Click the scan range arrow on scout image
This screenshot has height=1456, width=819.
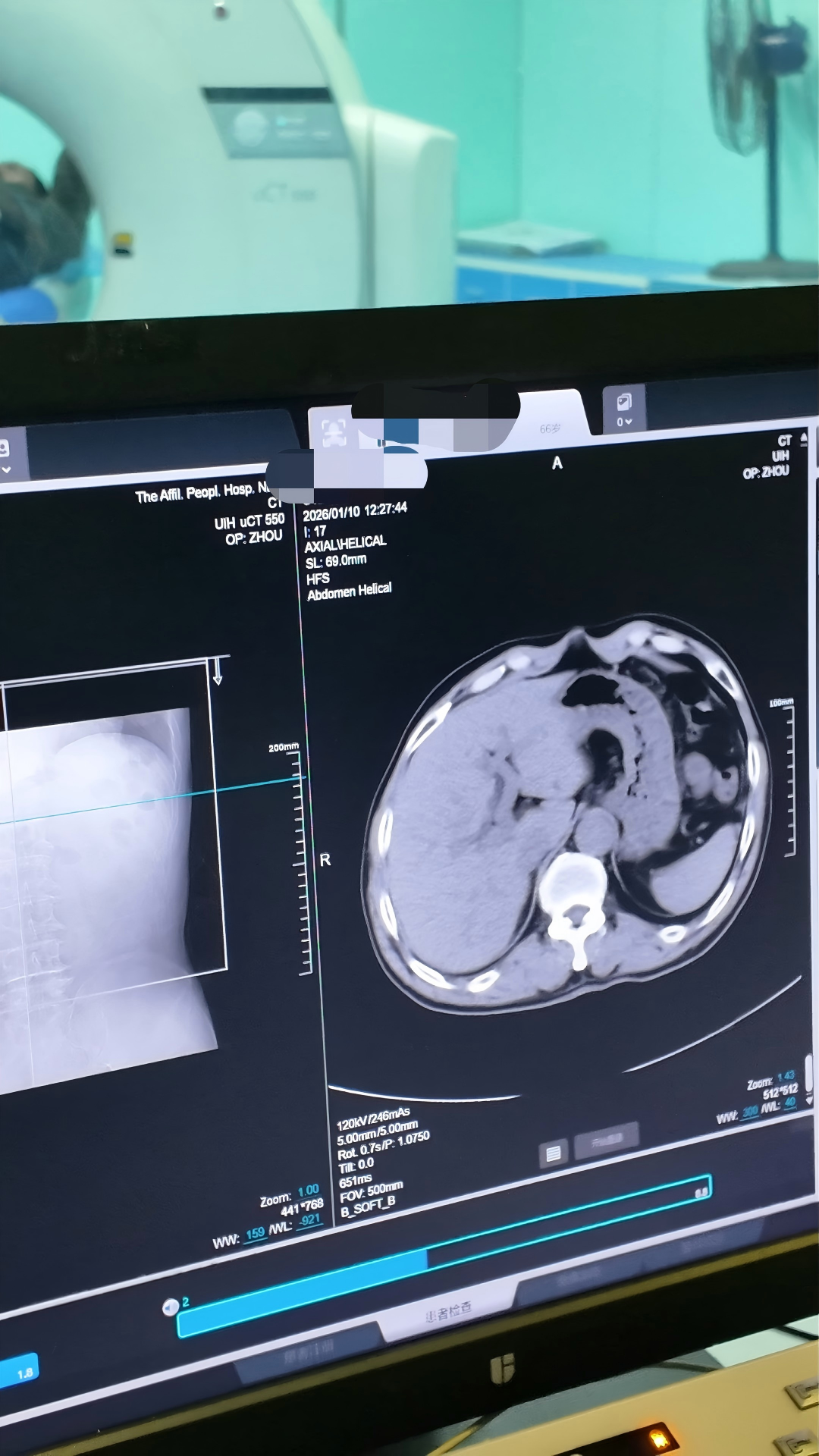218,672
